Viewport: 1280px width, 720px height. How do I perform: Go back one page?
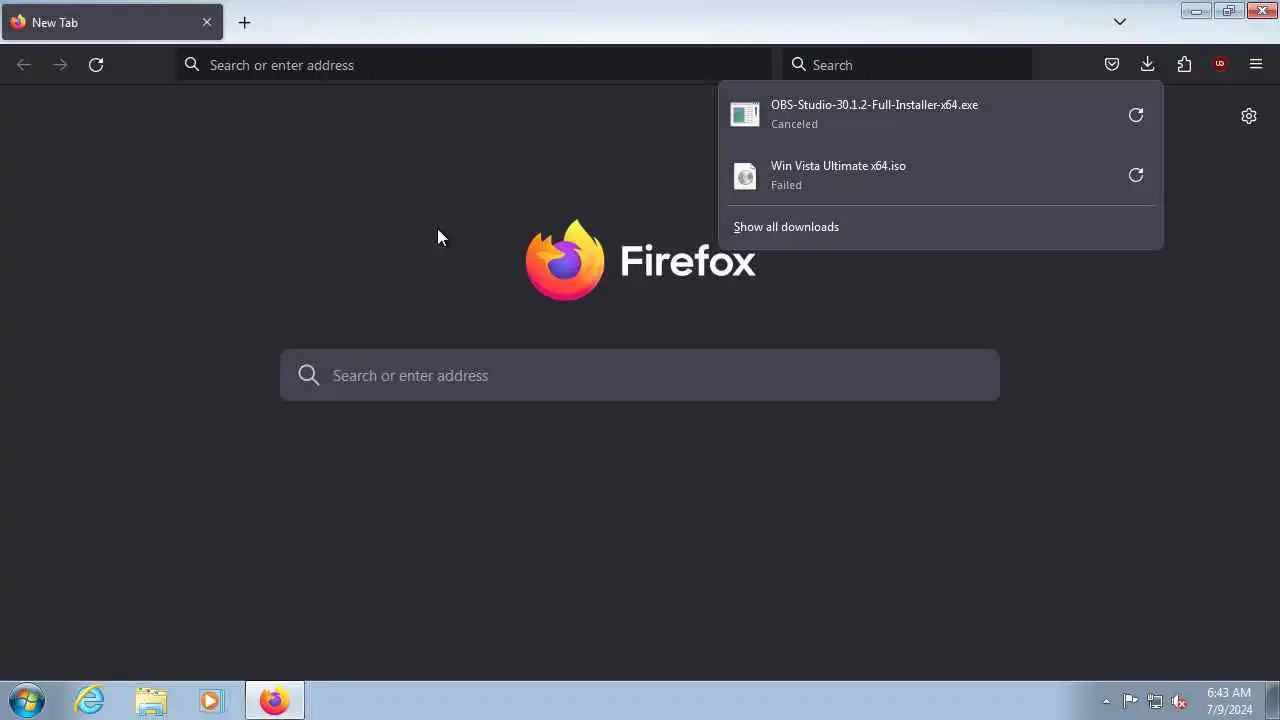[24, 64]
